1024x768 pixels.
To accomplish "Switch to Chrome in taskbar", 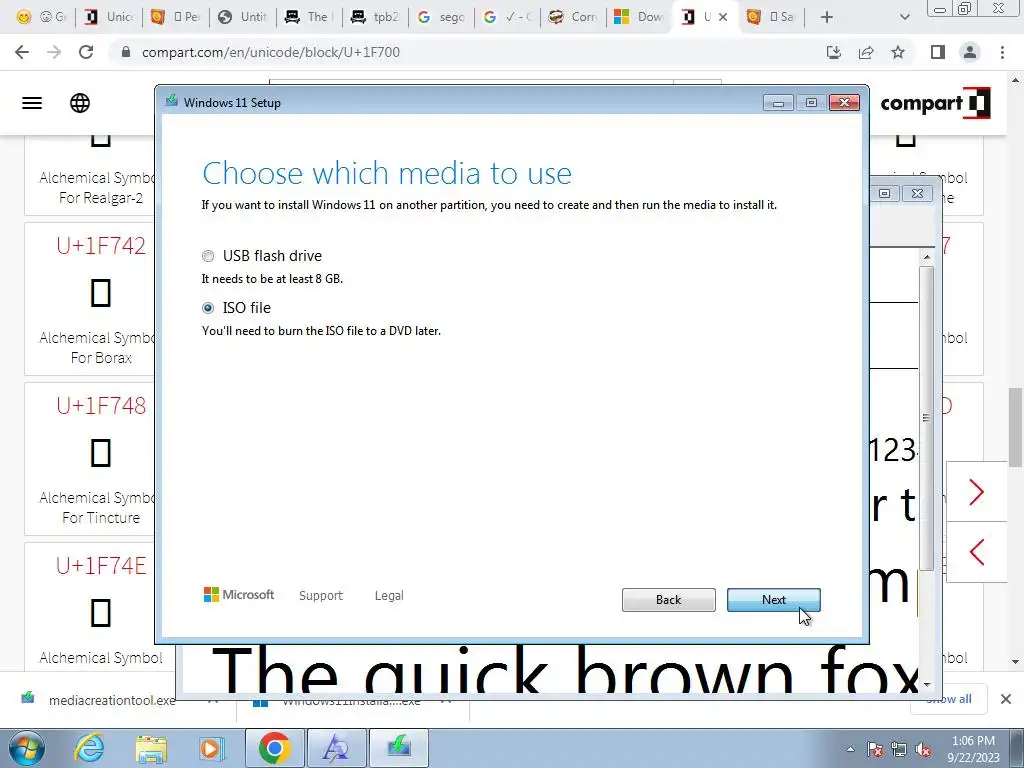I will [274, 748].
